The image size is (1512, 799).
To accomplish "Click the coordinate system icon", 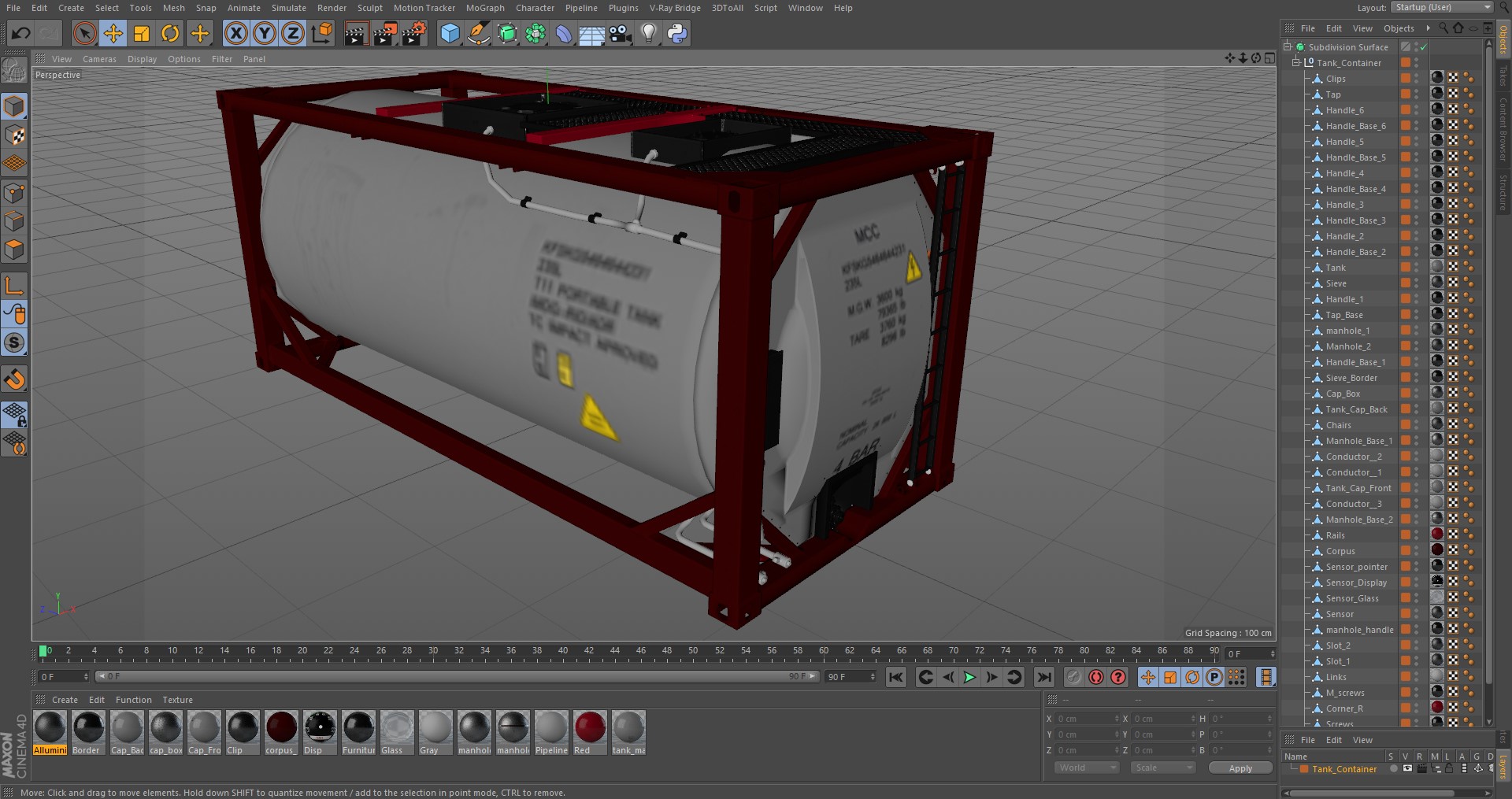I will (x=322, y=33).
